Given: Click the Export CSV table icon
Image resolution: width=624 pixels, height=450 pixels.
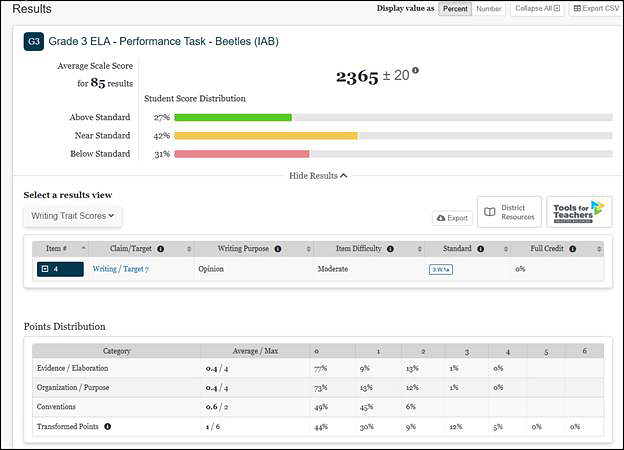Looking at the screenshot, I should (x=577, y=8).
